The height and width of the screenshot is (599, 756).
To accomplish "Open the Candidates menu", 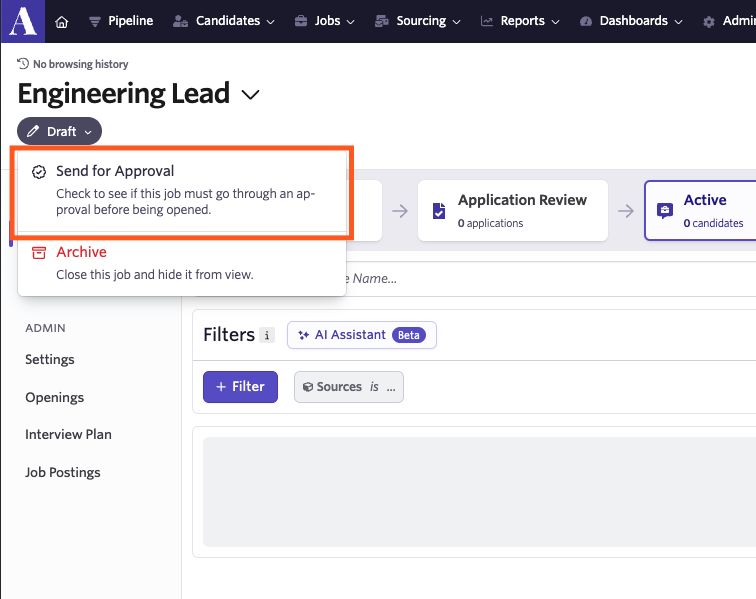I will click(224, 21).
